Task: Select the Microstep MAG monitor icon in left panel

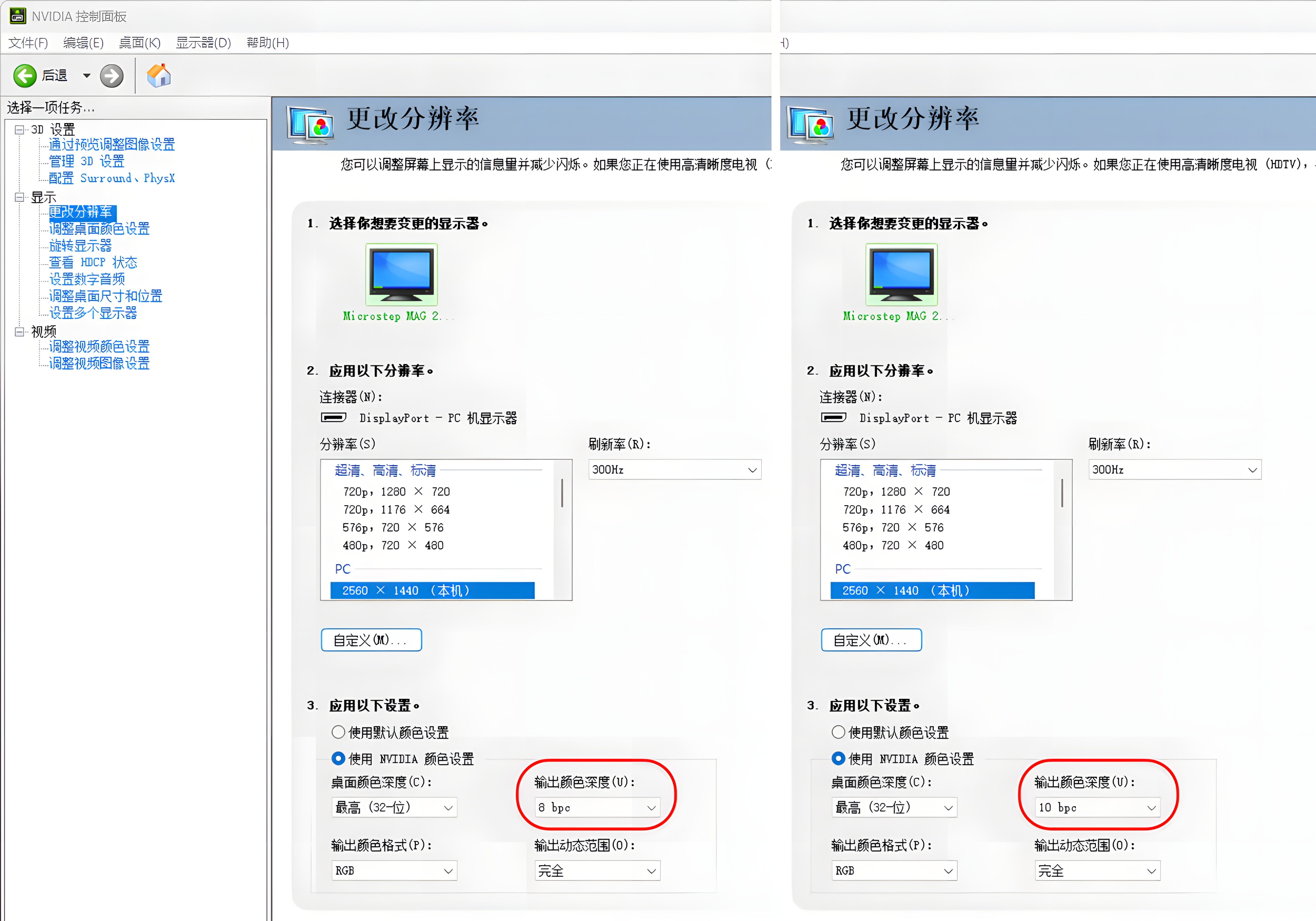Action: tap(401, 274)
